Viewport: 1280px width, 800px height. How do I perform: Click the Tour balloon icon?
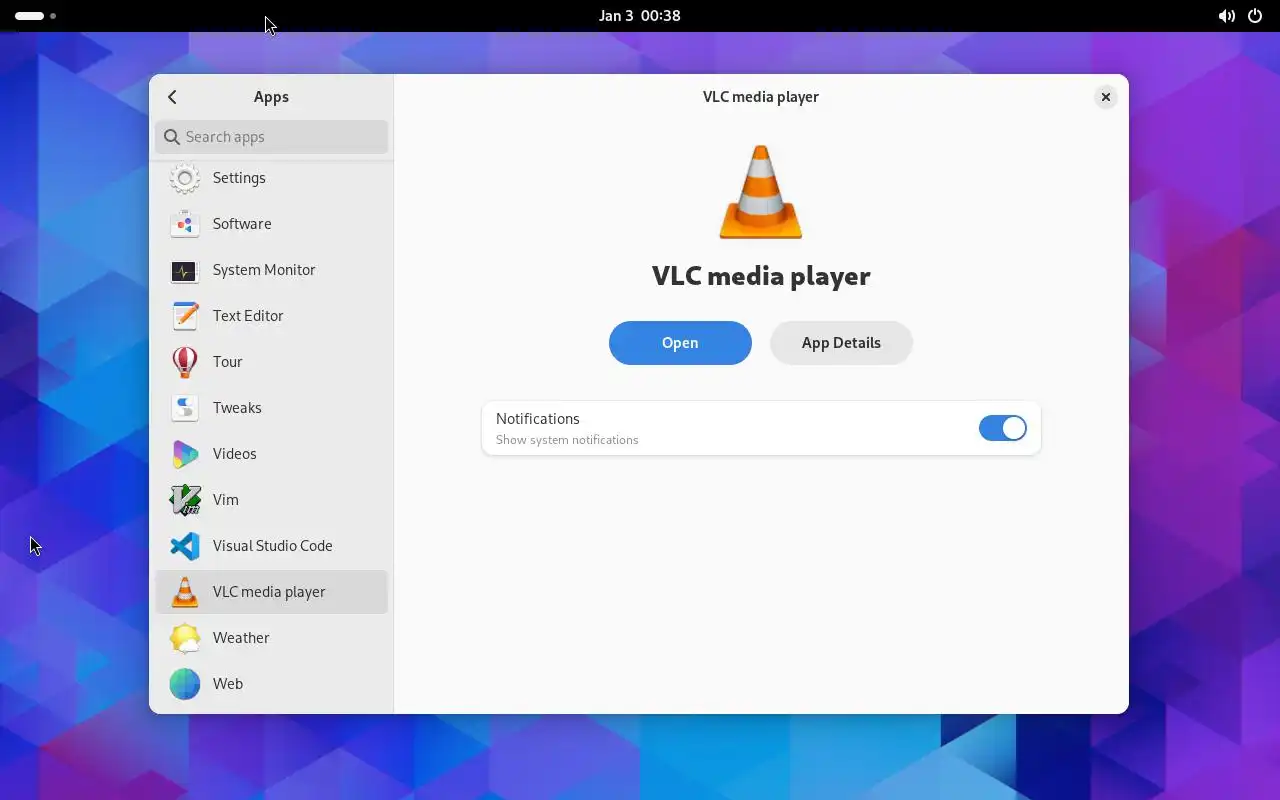[185, 362]
